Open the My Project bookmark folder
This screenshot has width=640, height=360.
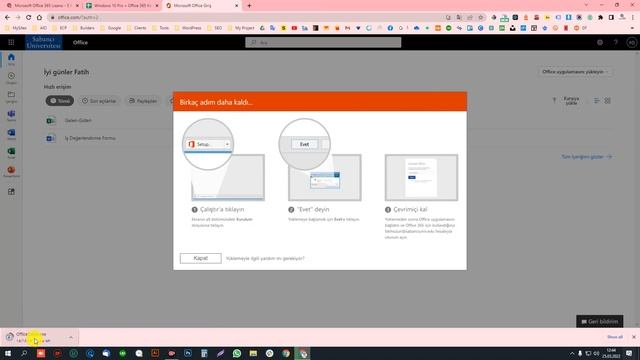(x=241, y=28)
